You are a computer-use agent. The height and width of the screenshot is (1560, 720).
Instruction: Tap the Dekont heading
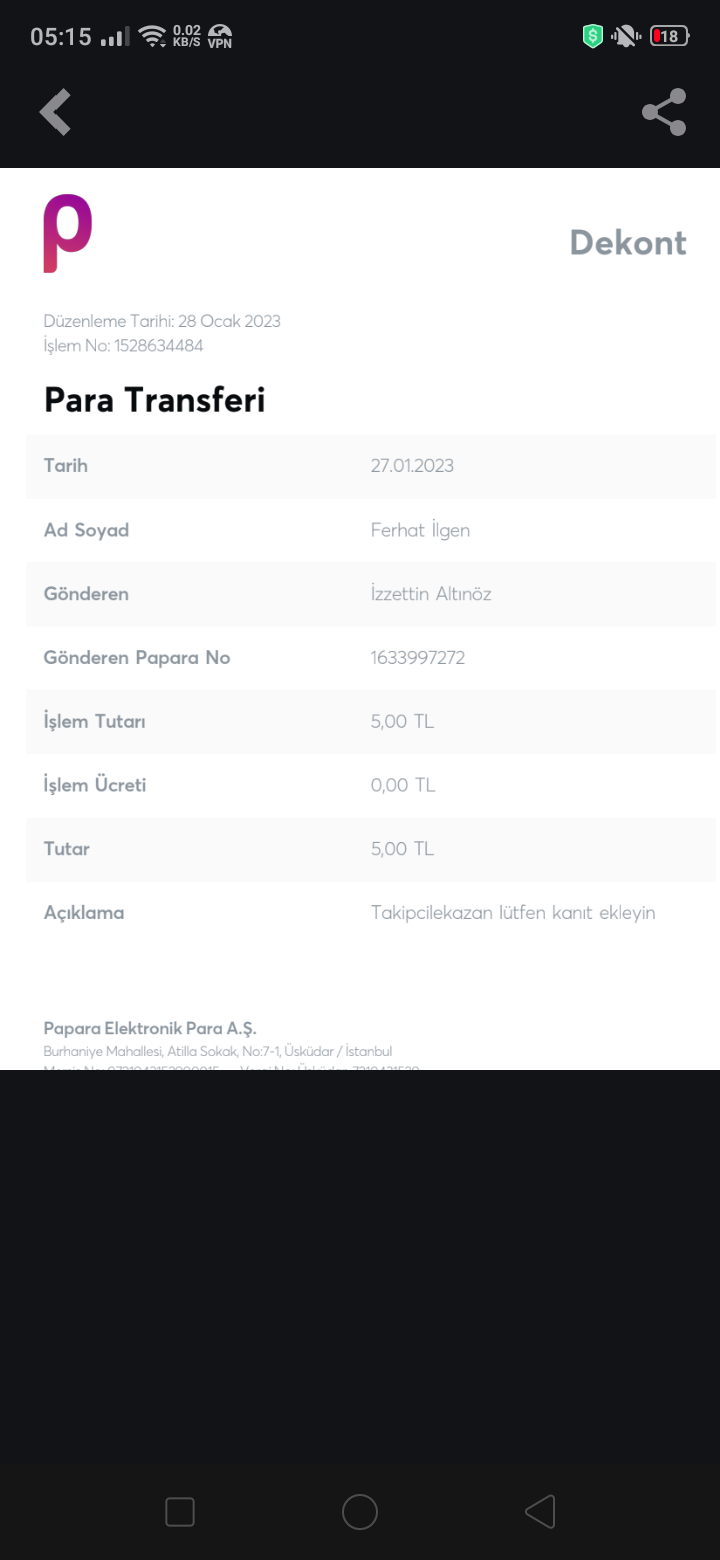click(x=628, y=243)
